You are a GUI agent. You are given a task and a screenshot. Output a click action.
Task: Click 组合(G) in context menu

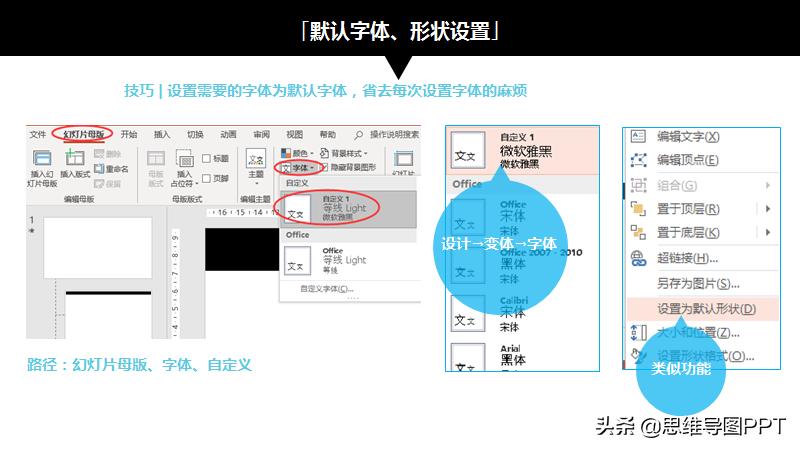[677, 185]
